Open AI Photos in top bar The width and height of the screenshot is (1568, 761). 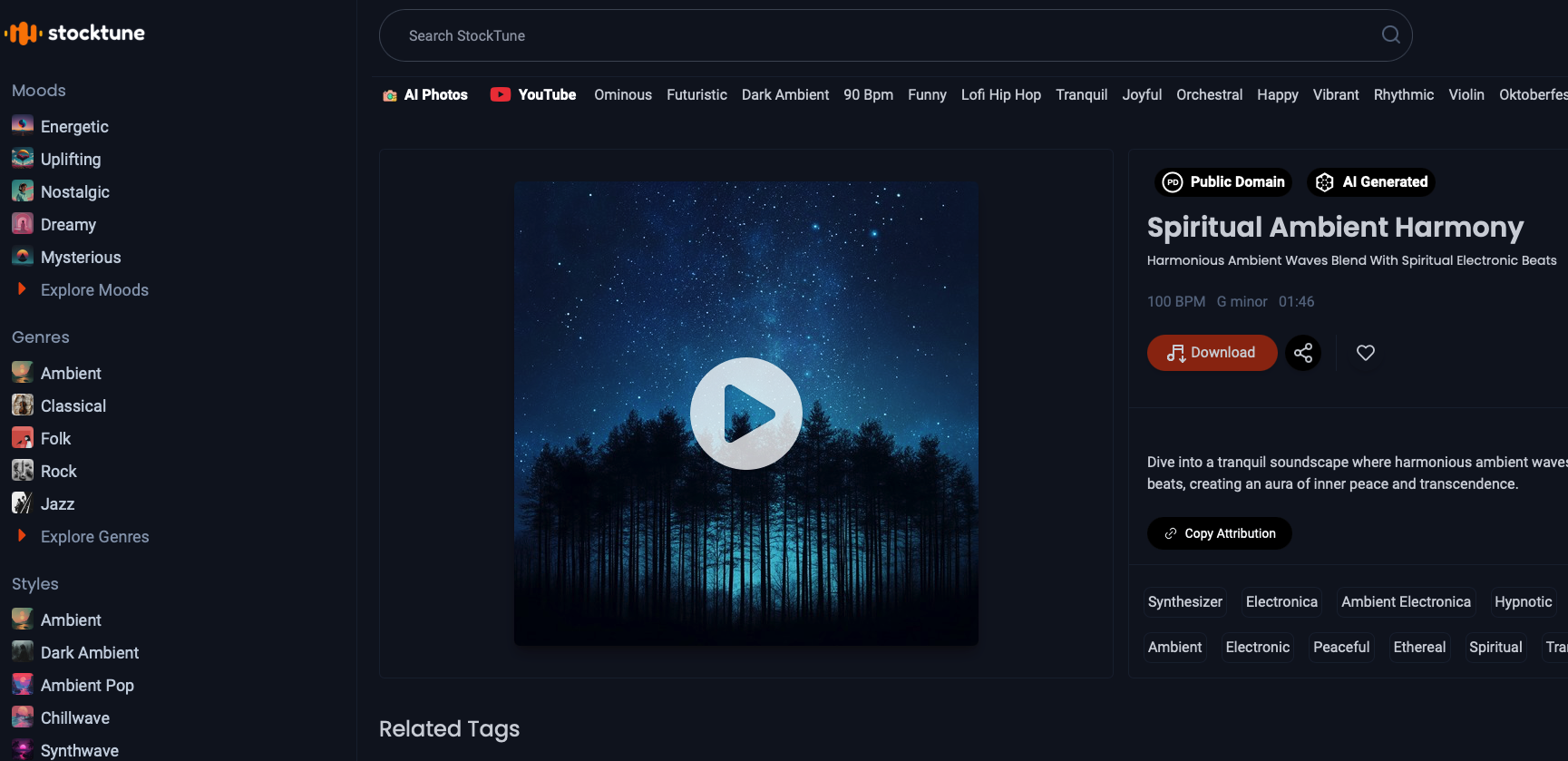click(425, 95)
